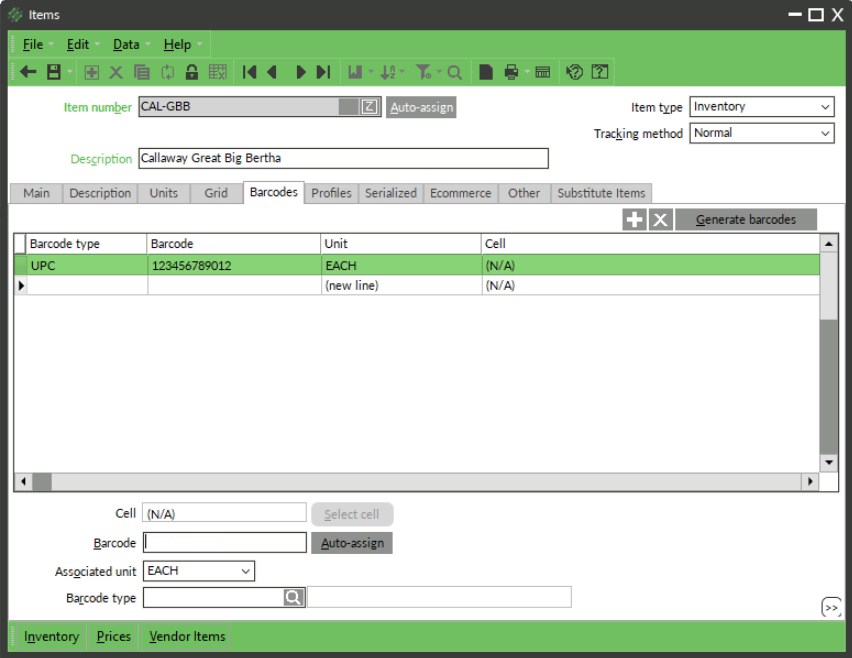
Task: Click into the Description text field
Action: point(343,159)
